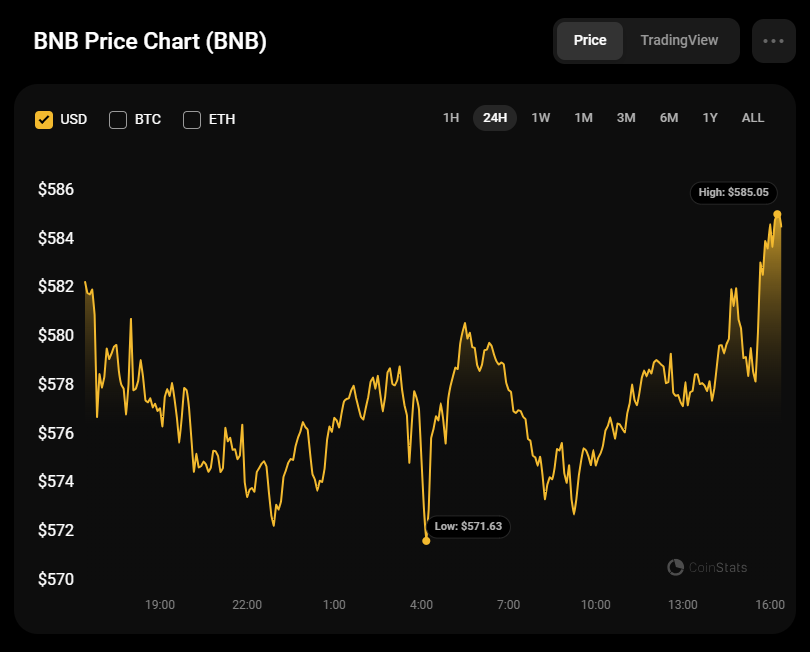Enable the BTC currency checkbox
This screenshot has height=652, width=810.
click(118, 119)
